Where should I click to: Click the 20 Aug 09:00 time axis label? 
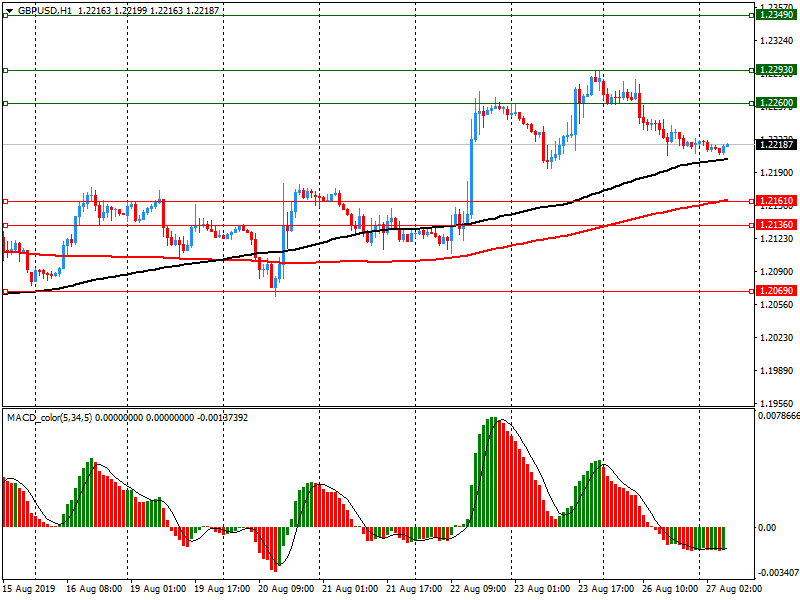pos(286,589)
